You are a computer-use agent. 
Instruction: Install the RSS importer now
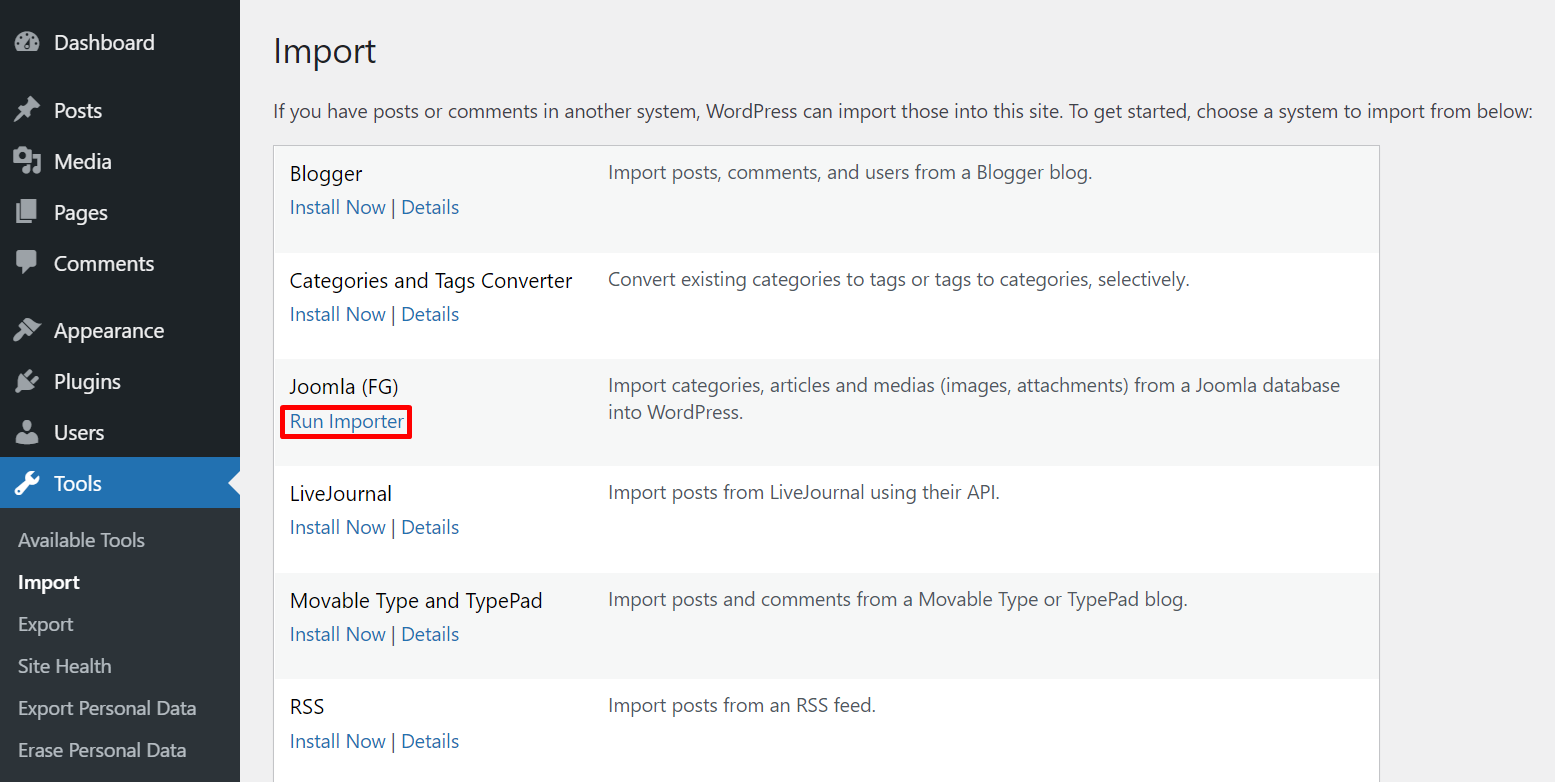(x=337, y=741)
